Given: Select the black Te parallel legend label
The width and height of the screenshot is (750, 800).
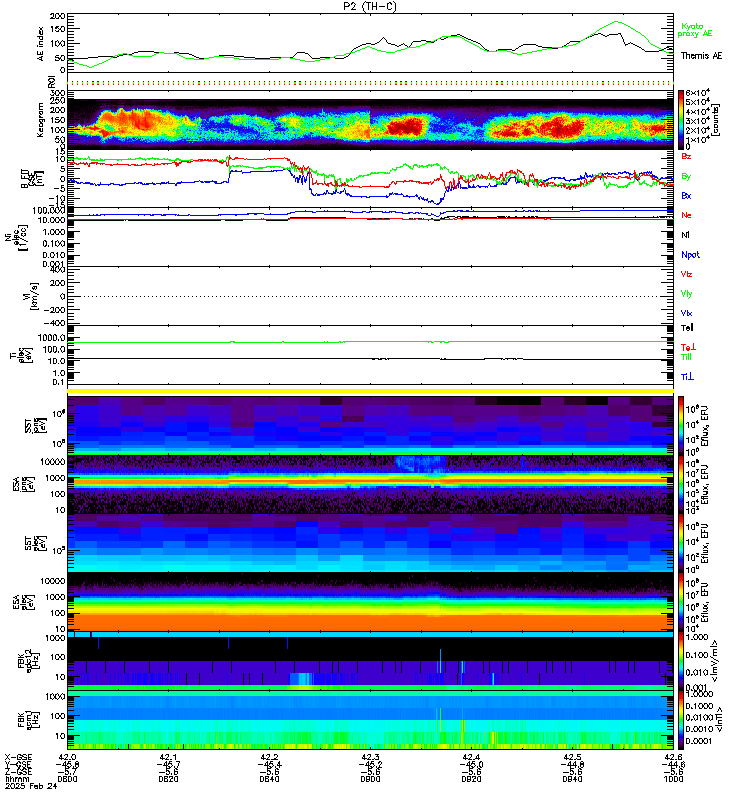Looking at the screenshot, I should [x=687, y=328].
